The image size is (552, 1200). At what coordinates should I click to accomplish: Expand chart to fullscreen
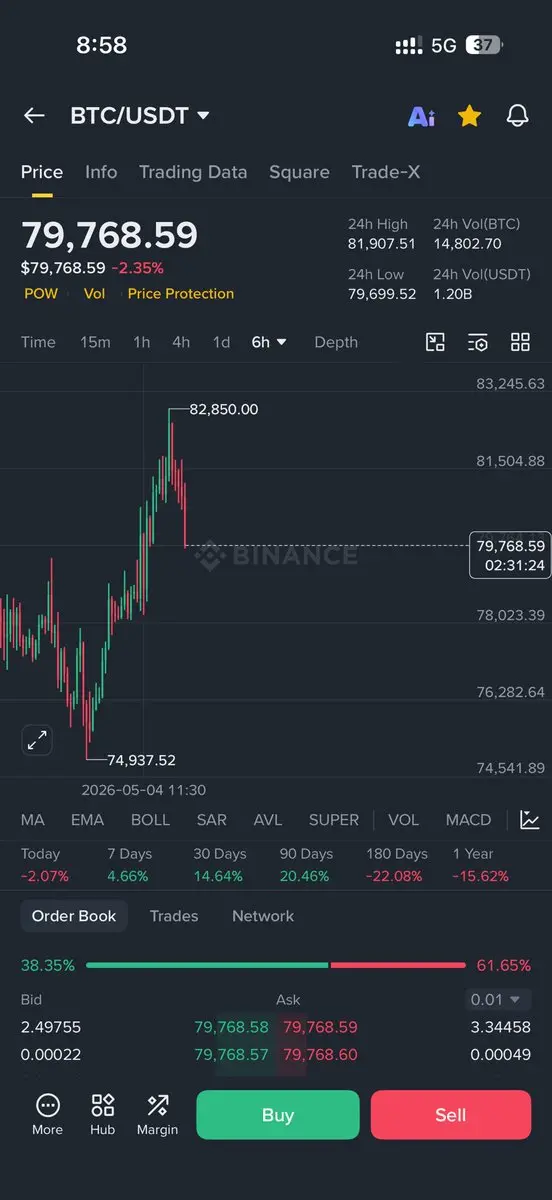click(37, 741)
